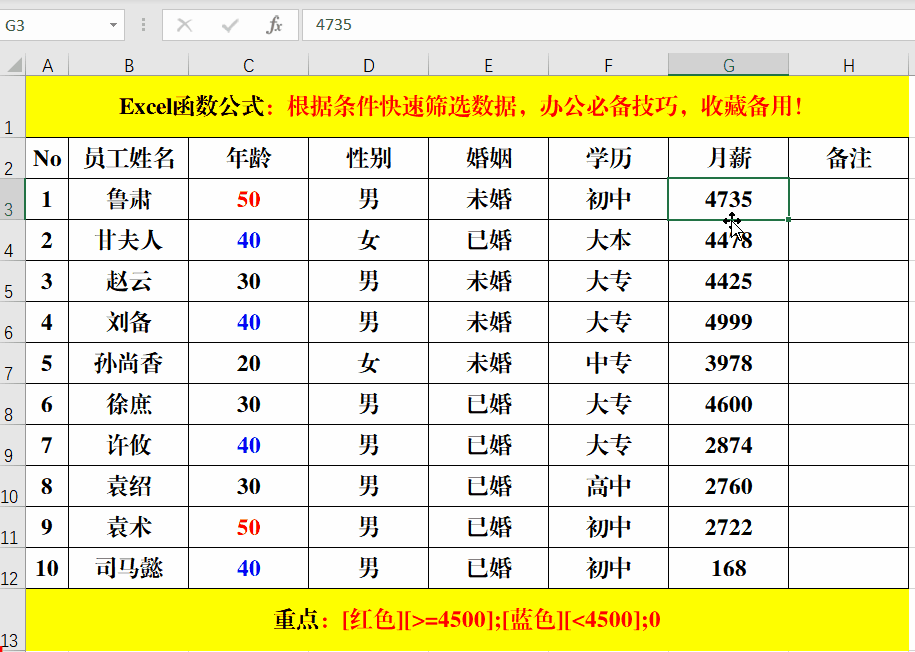The height and width of the screenshot is (652, 915).
Task: Click education cell 大本
Action: [609, 240]
